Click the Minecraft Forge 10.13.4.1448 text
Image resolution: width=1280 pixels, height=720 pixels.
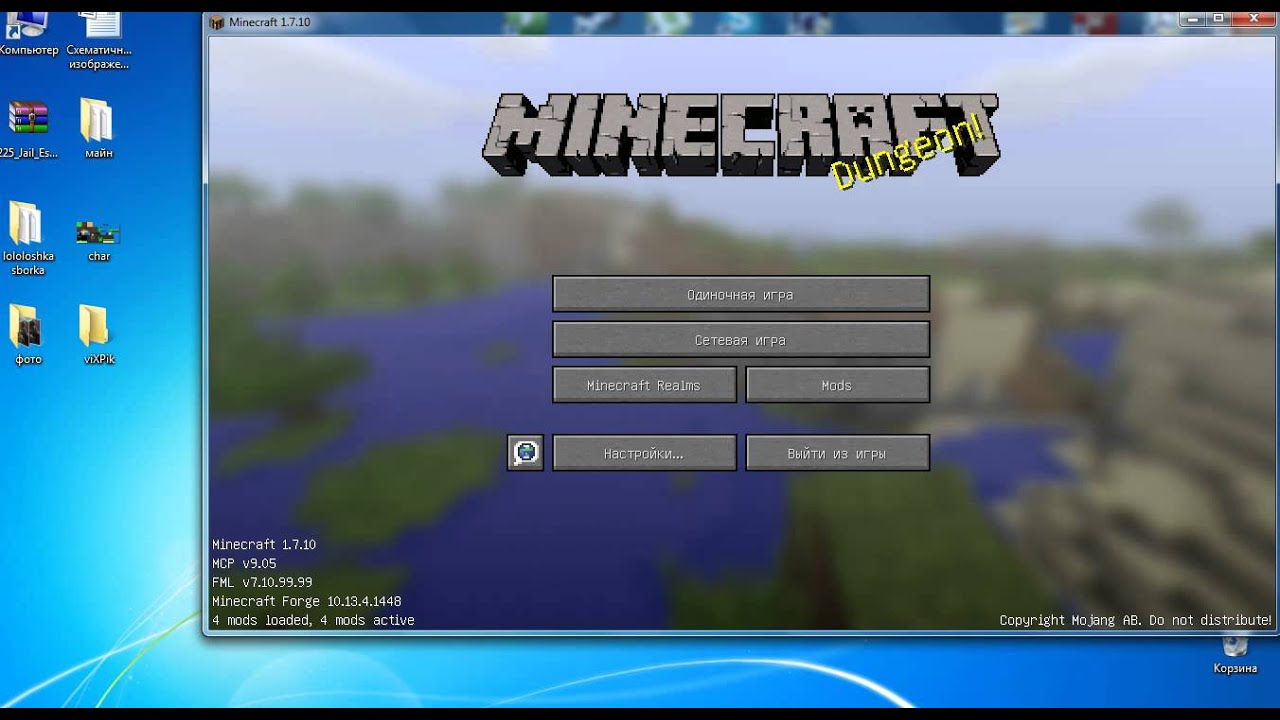click(306, 601)
